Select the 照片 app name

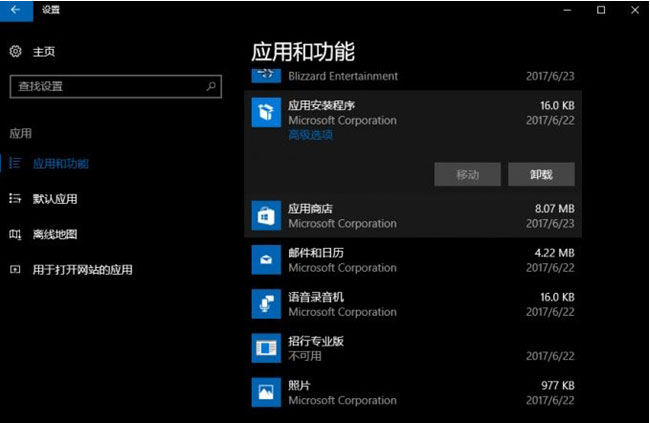(x=299, y=385)
